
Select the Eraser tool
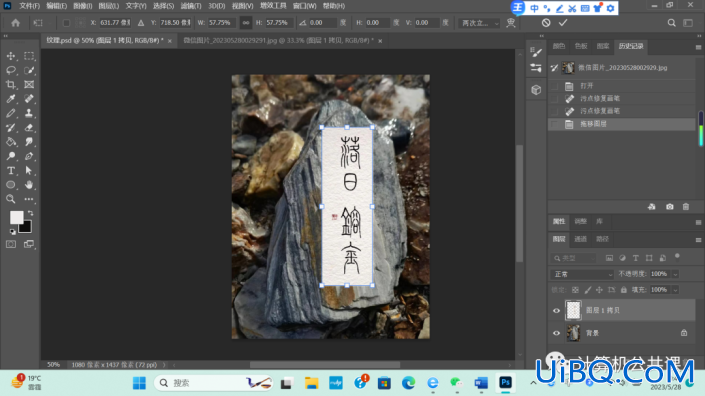(x=29, y=128)
